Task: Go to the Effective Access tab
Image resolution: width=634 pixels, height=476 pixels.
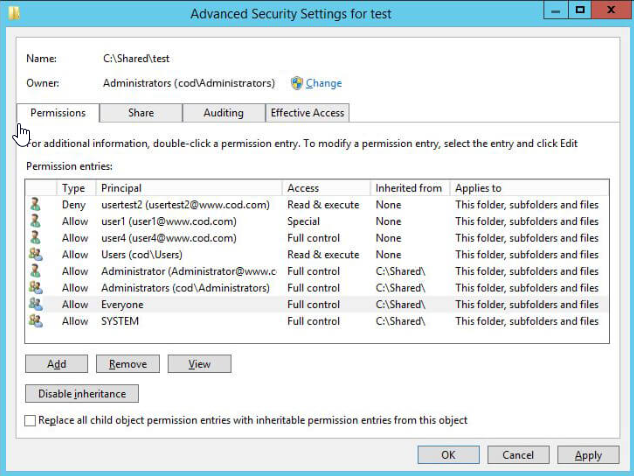Action: [x=307, y=113]
